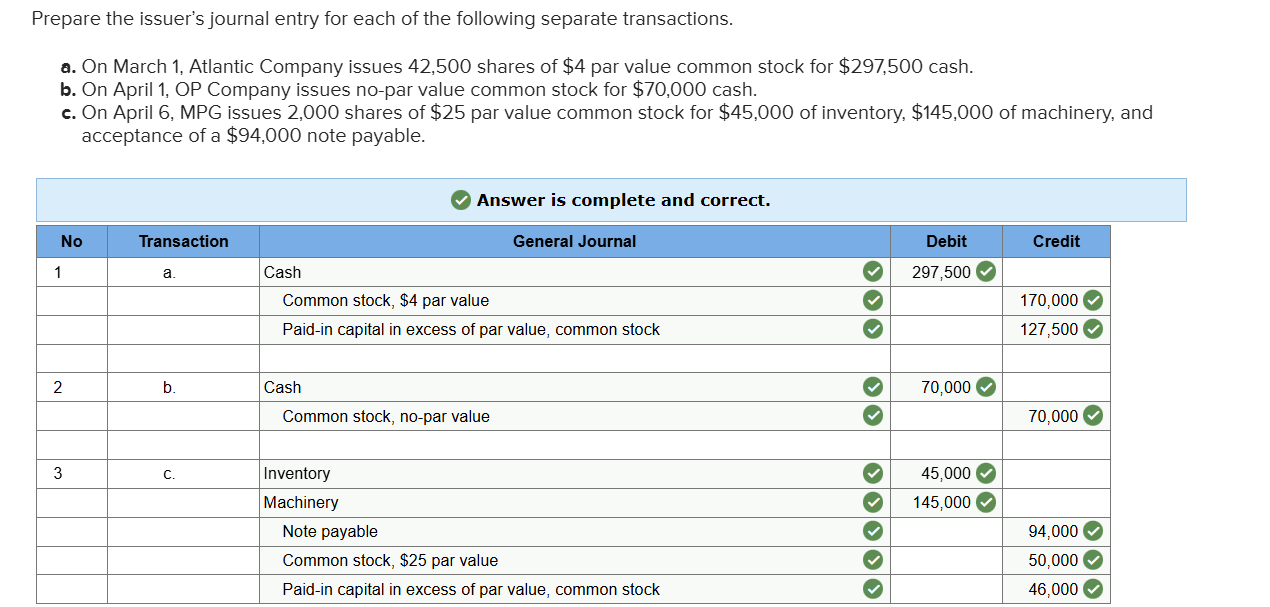Click the Transaction column header
The image size is (1270, 607).
(x=183, y=241)
